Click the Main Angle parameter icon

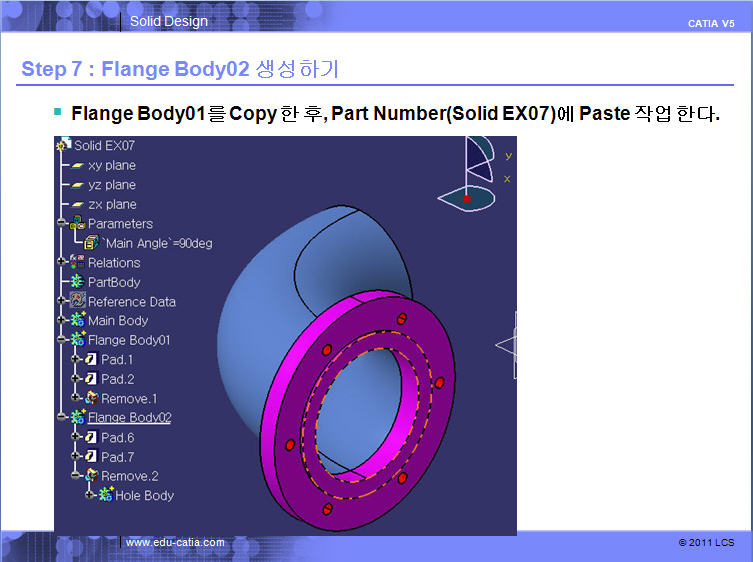click(x=91, y=243)
